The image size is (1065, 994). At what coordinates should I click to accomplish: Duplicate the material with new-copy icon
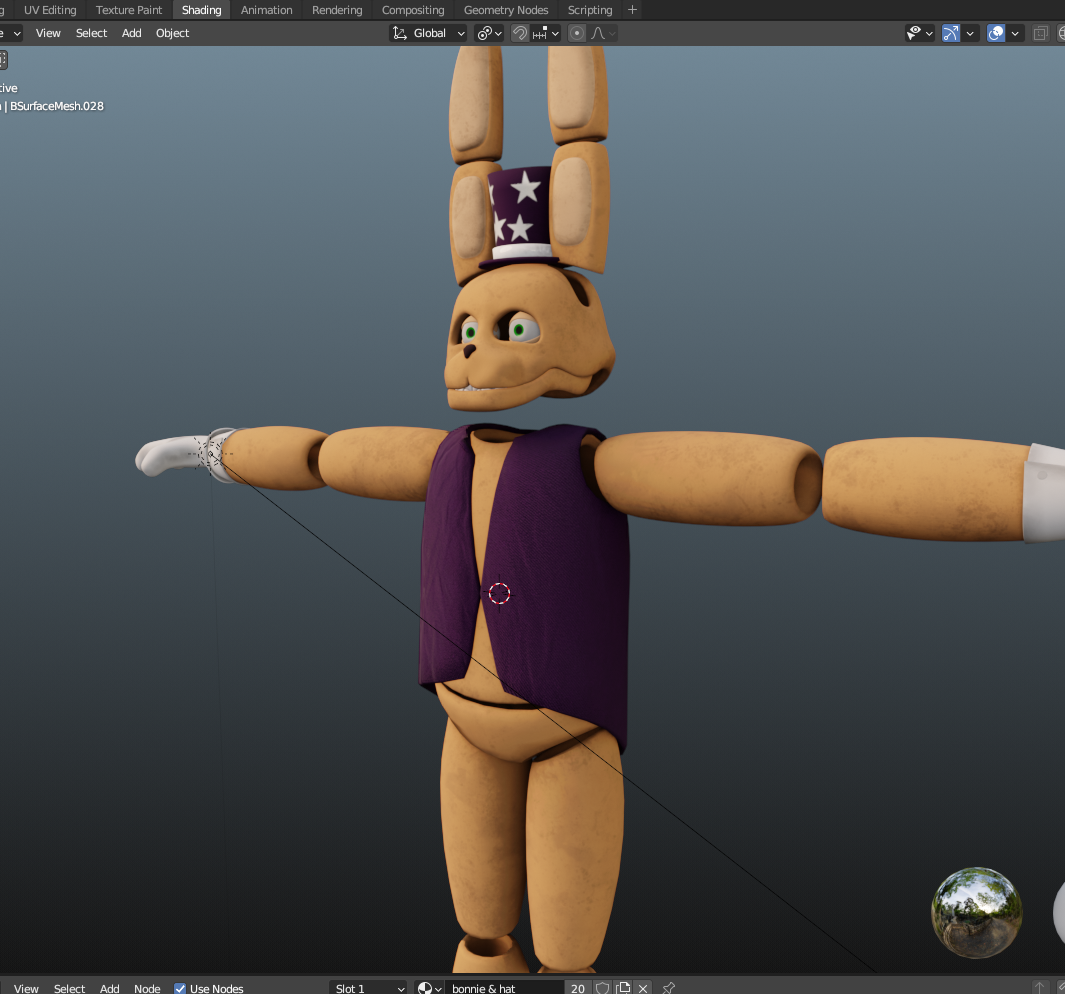tap(623, 988)
